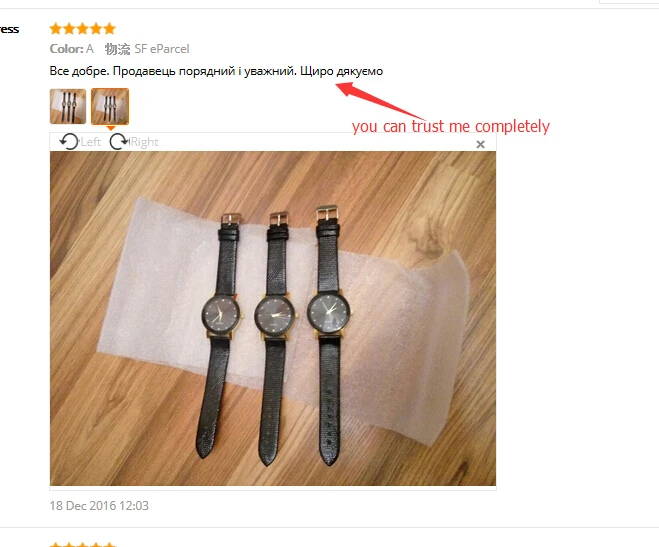The width and height of the screenshot is (659, 547).
Task: Click the Ukrainian review comment text
Action: coord(216,71)
